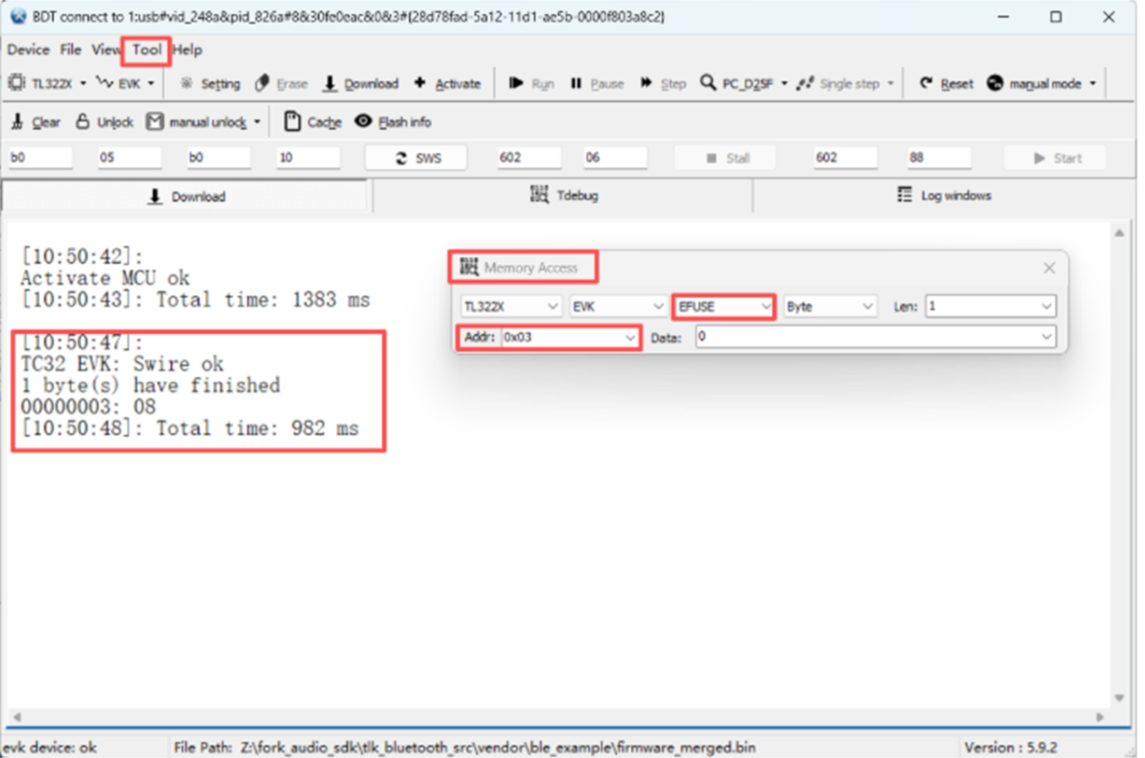This screenshot has width=1145, height=758.
Task: Click the Clear icon
Action: [x=17, y=121]
